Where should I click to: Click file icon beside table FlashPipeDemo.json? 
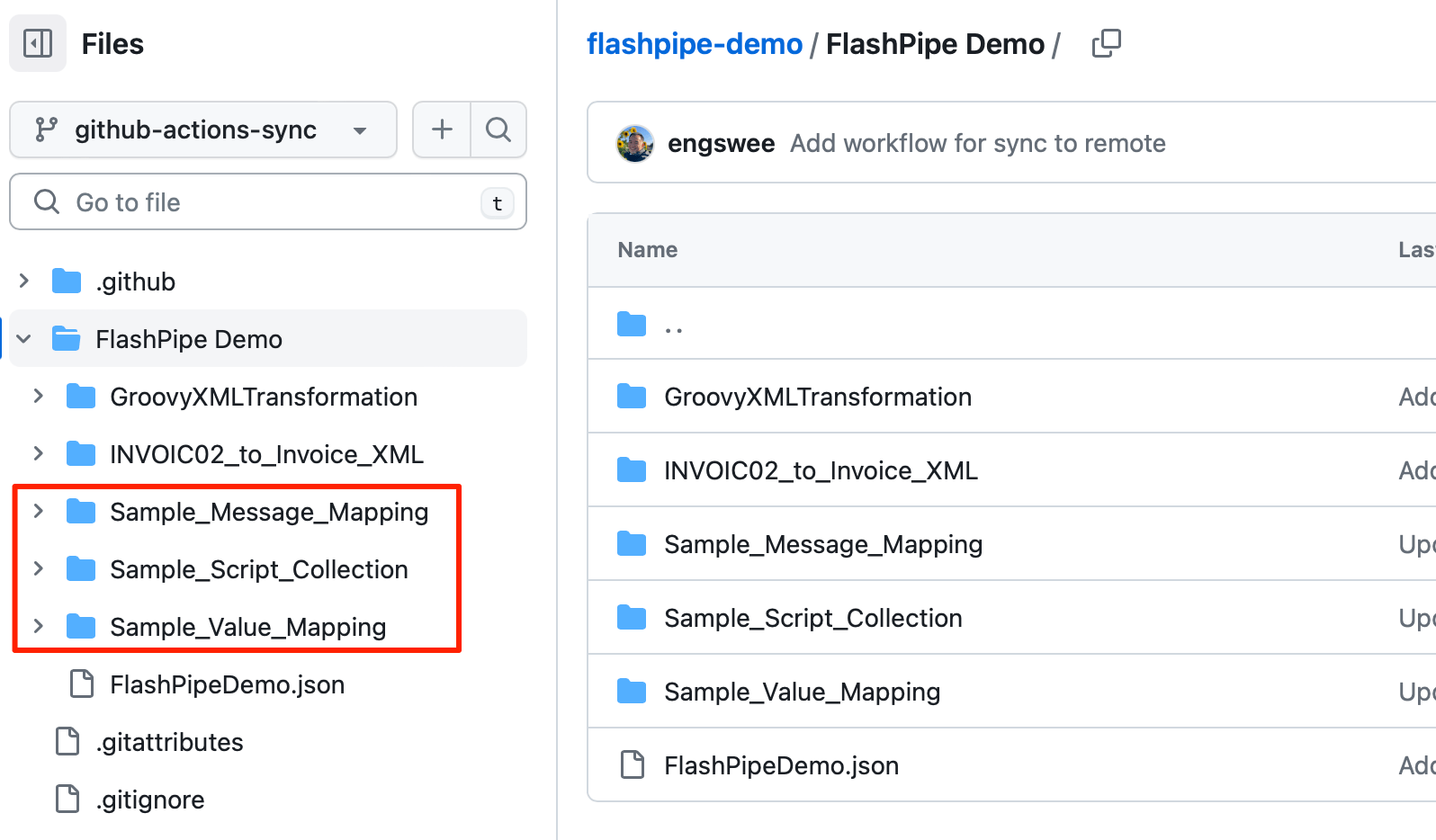point(633,764)
